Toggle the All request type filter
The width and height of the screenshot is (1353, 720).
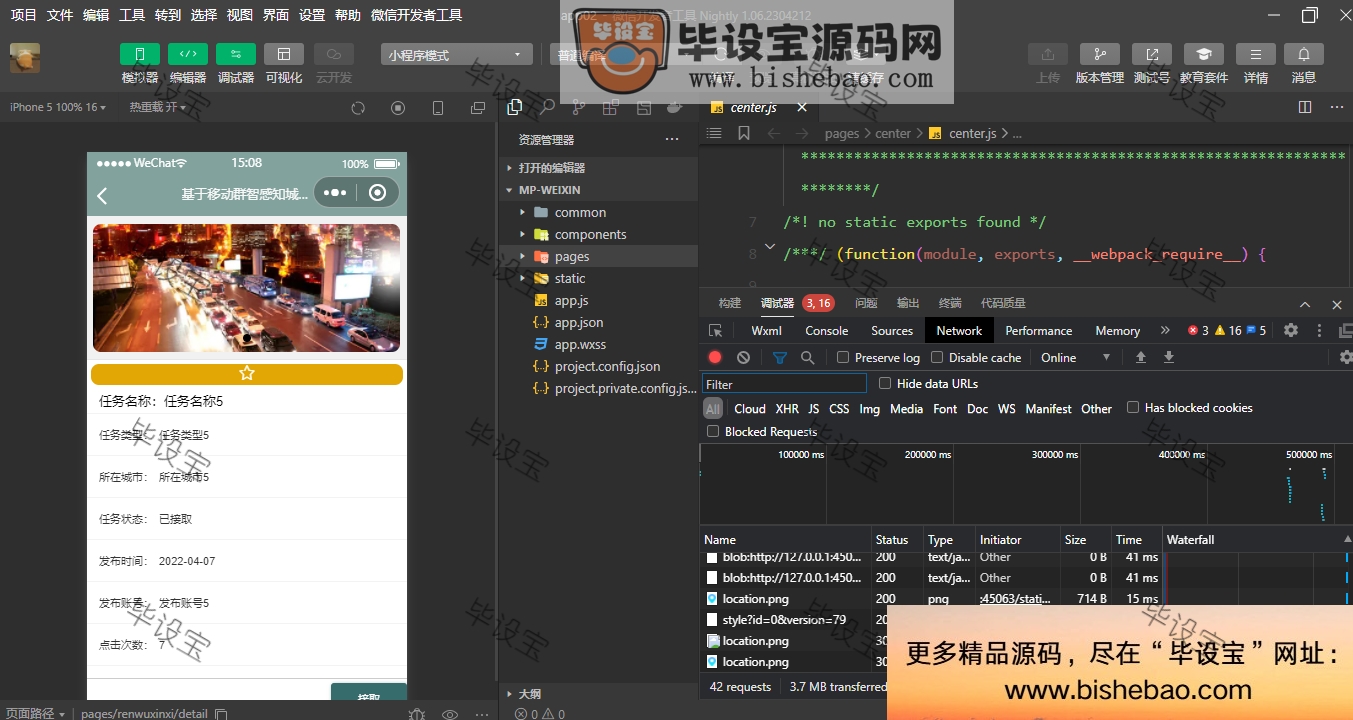coord(713,408)
